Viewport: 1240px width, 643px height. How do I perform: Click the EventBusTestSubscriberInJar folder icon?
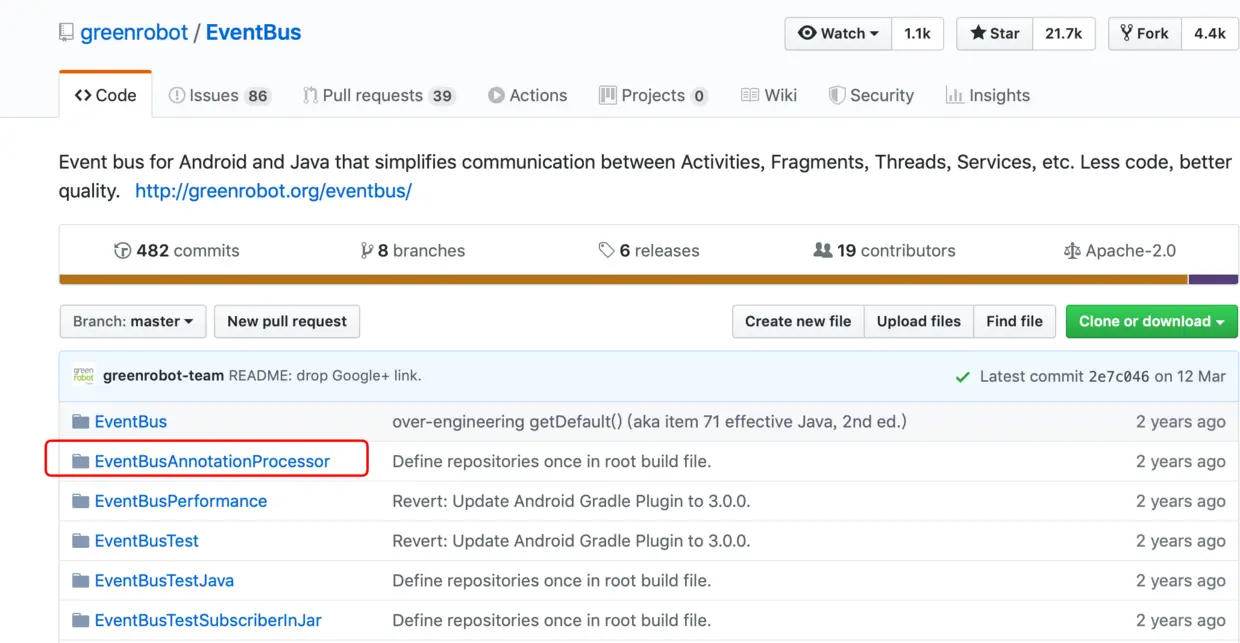point(81,621)
